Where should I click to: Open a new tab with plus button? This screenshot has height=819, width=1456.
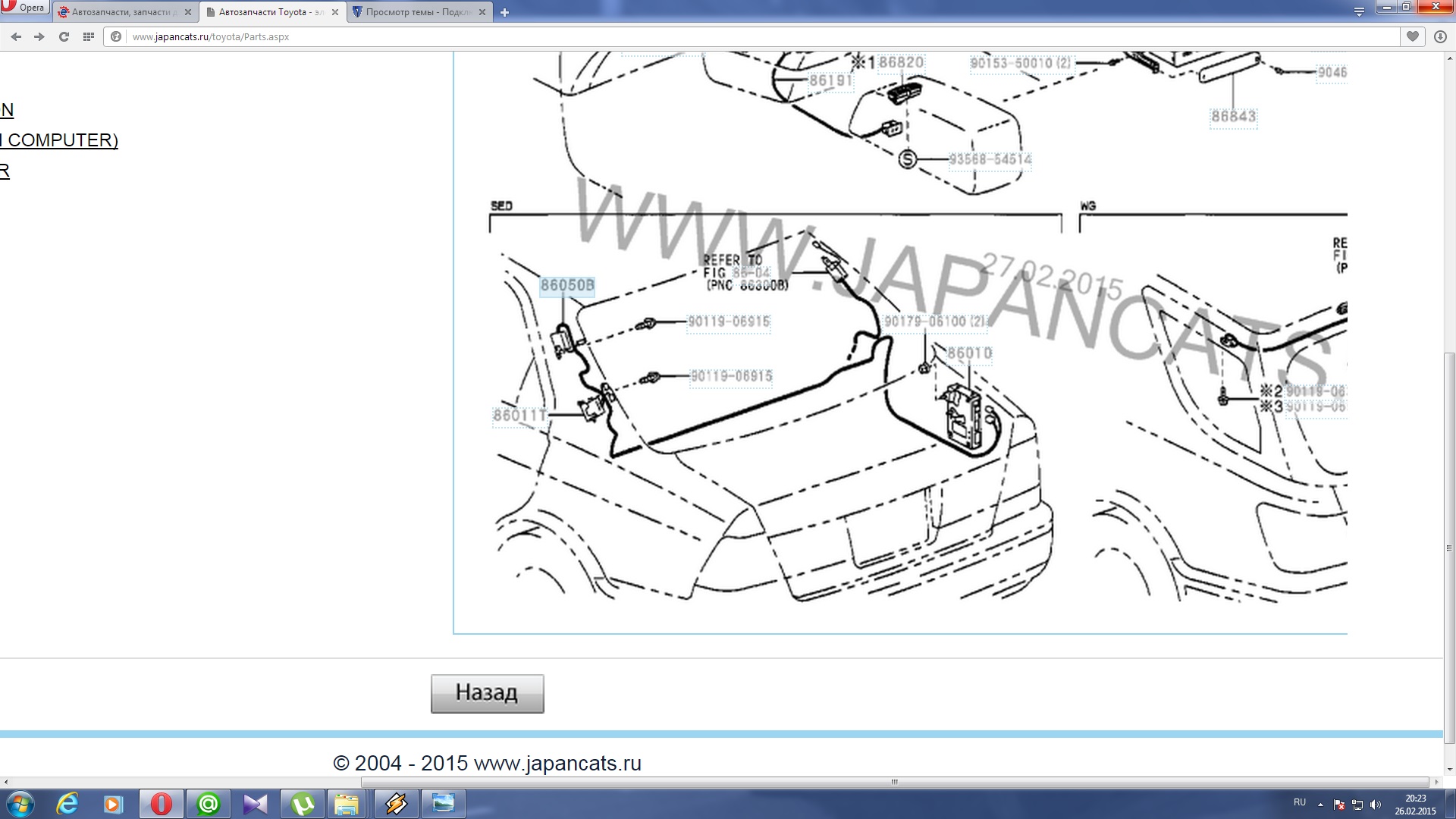505,12
